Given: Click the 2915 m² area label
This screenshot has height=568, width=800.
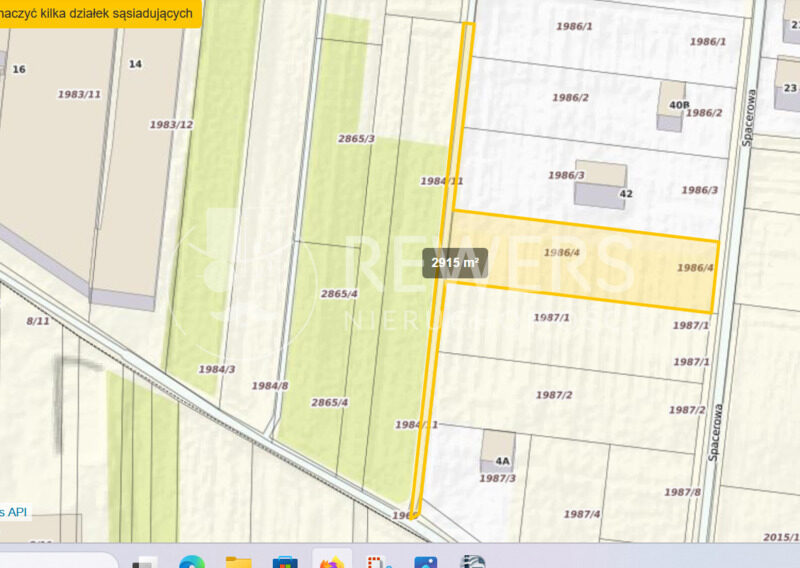Looking at the screenshot, I should click(455, 263).
